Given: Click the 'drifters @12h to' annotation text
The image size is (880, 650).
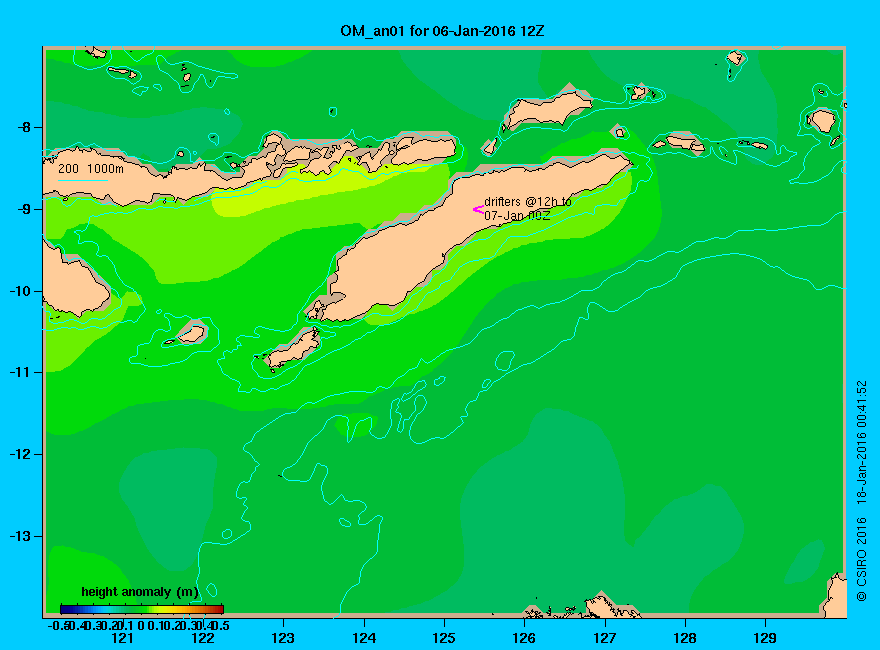Looking at the screenshot, I should pyautogui.click(x=528, y=202).
